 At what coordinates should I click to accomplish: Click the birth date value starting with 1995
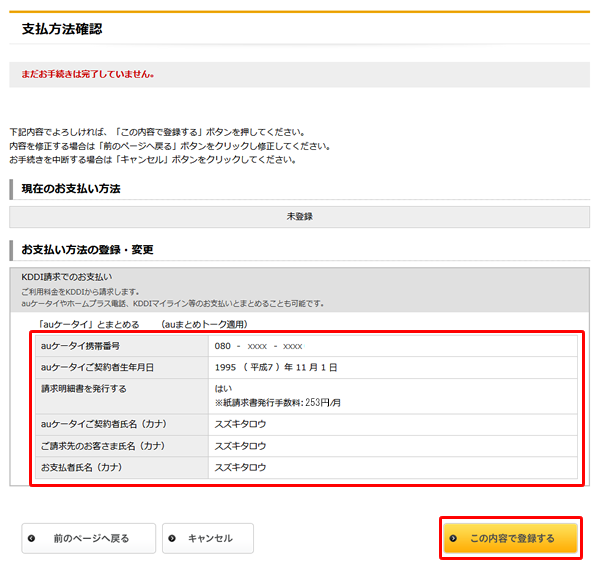(x=276, y=367)
